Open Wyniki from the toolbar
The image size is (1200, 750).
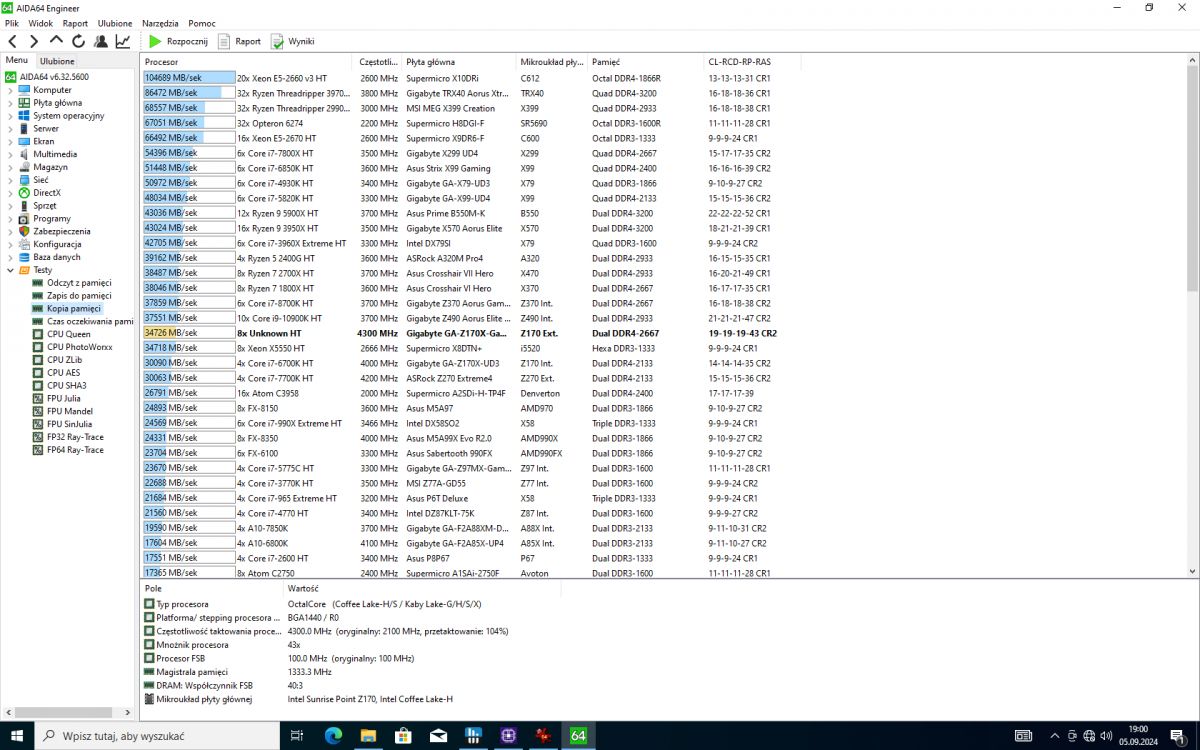coord(292,41)
